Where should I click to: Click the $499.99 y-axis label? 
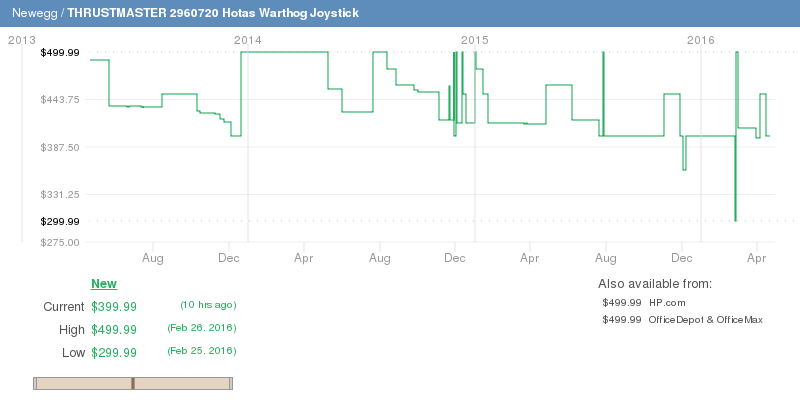tap(60, 52)
